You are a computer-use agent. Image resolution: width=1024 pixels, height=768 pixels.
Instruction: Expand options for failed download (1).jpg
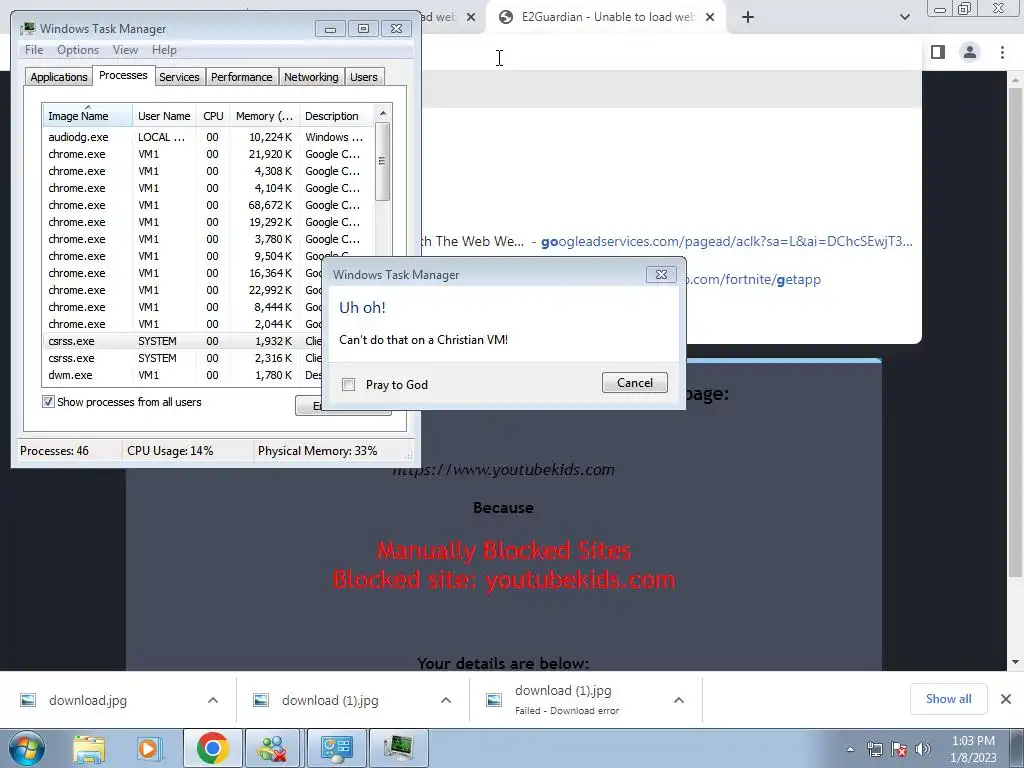(679, 700)
